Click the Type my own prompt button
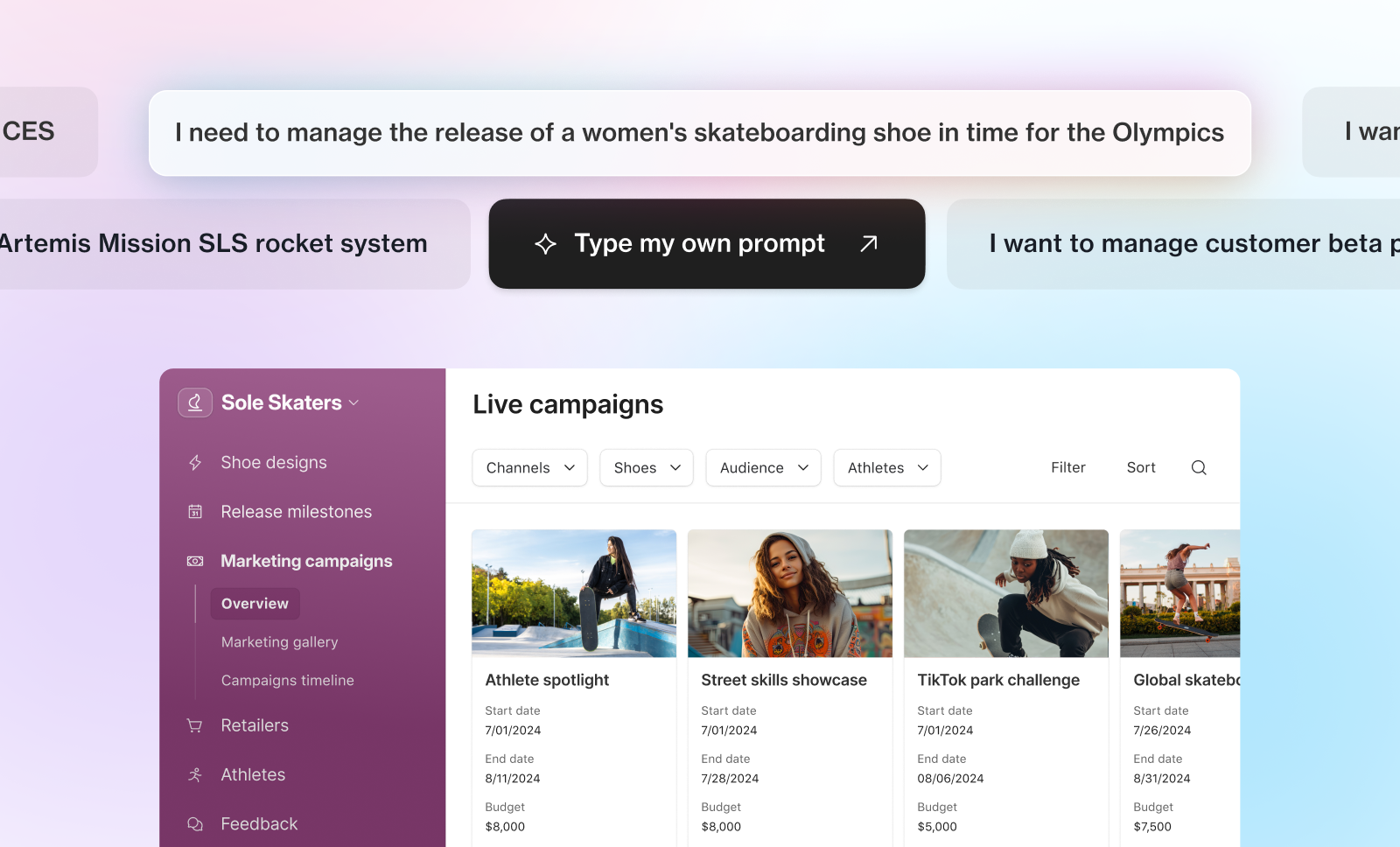The image size is (1400, 847). pos(700,243)
